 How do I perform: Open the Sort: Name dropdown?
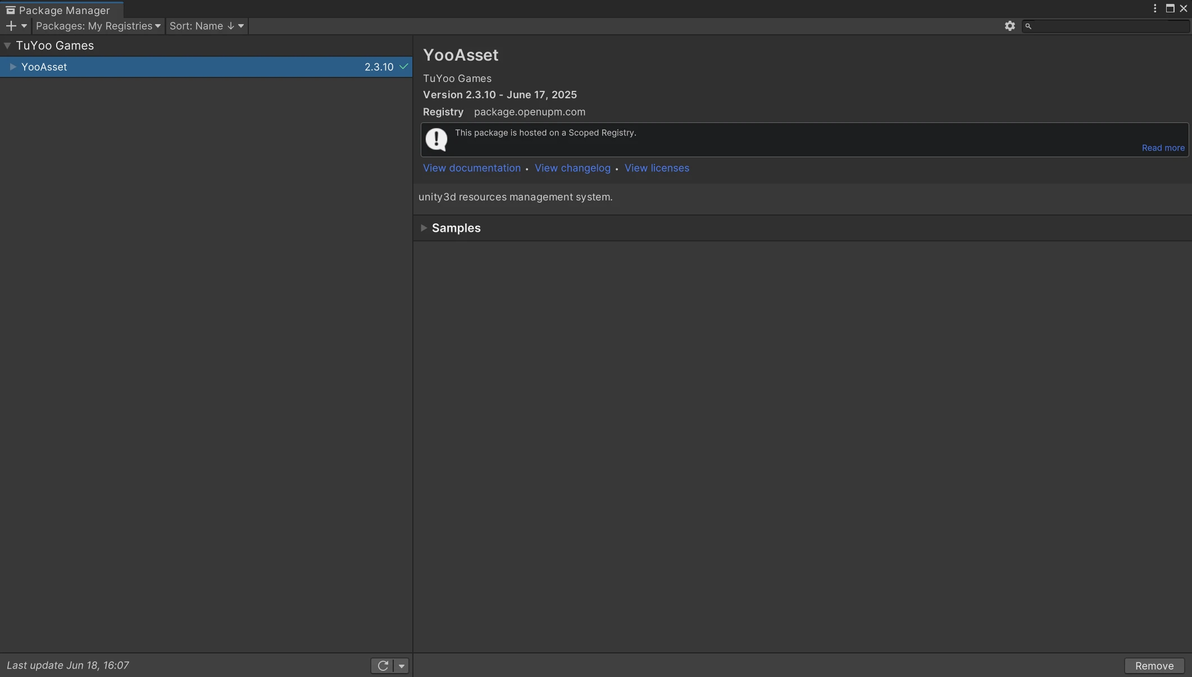(206, 26)
